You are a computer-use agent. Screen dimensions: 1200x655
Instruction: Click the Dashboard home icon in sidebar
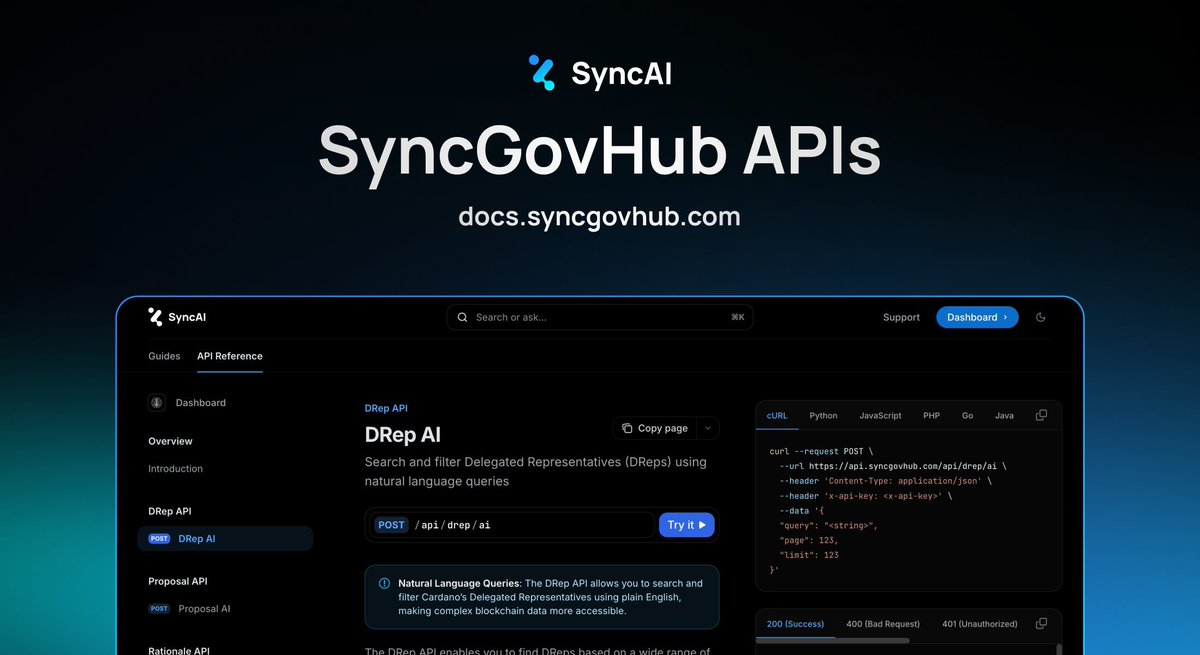pyautogui.click(x=156, y=403)
